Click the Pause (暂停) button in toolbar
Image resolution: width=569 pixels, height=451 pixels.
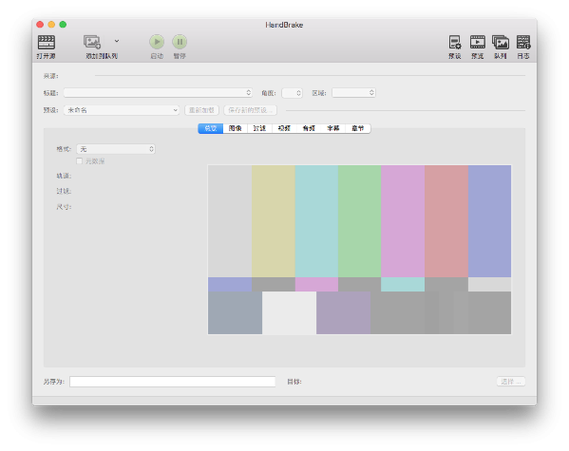180,42
